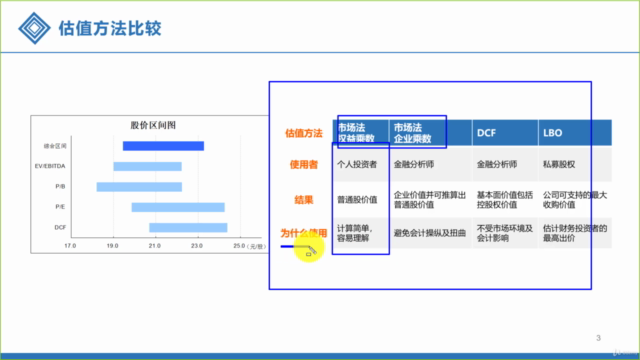
Task: Click the 25.0 axis value
Action: pos(239,246)
